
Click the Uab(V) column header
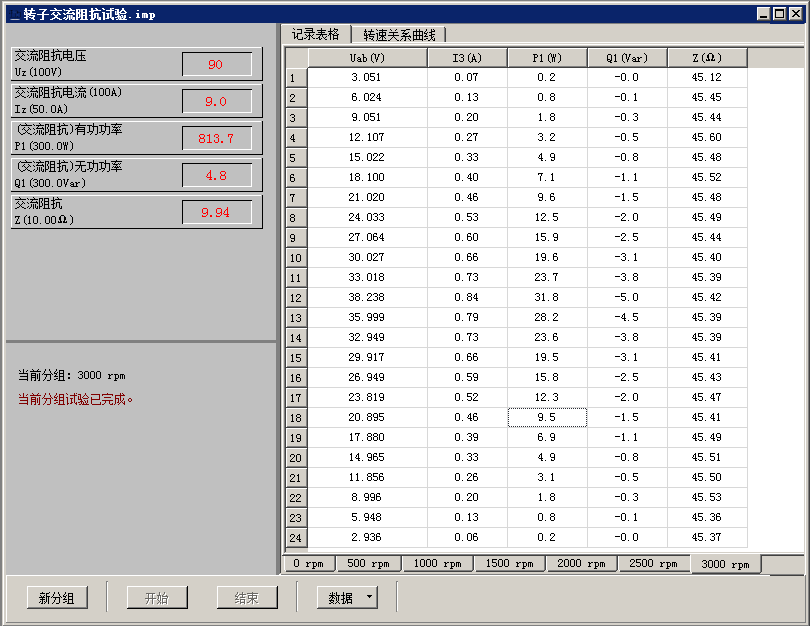367,58
